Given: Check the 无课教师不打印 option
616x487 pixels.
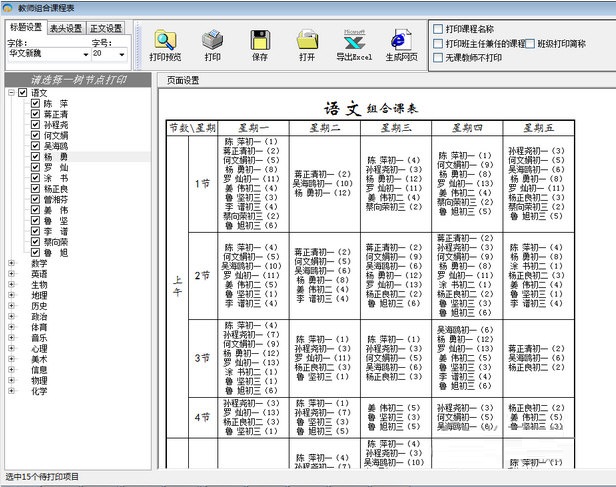Looking at the screenshot, I should tap(438, 59).
